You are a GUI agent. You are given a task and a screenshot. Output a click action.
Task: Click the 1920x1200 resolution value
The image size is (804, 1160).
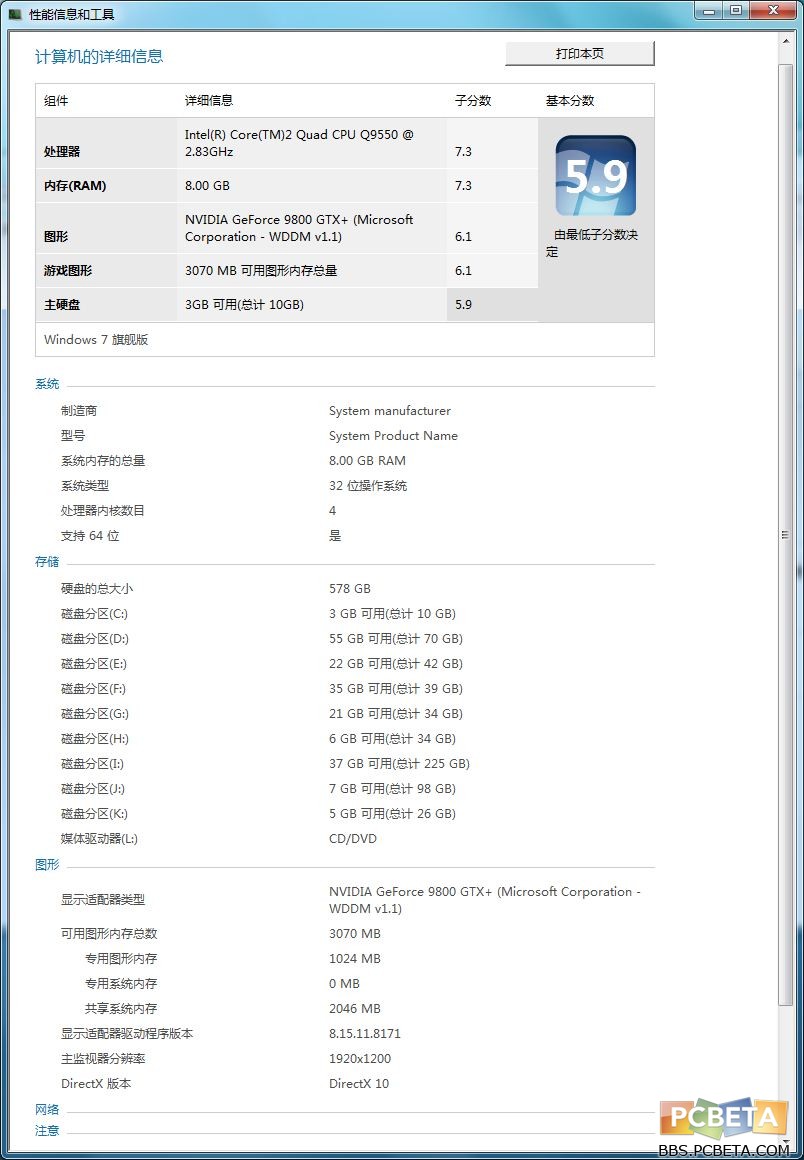tap(360, 1059)
